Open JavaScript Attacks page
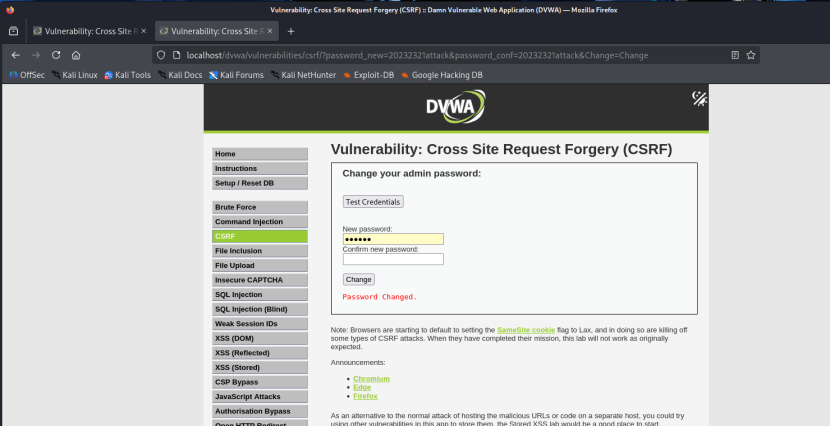 (260, 396)
